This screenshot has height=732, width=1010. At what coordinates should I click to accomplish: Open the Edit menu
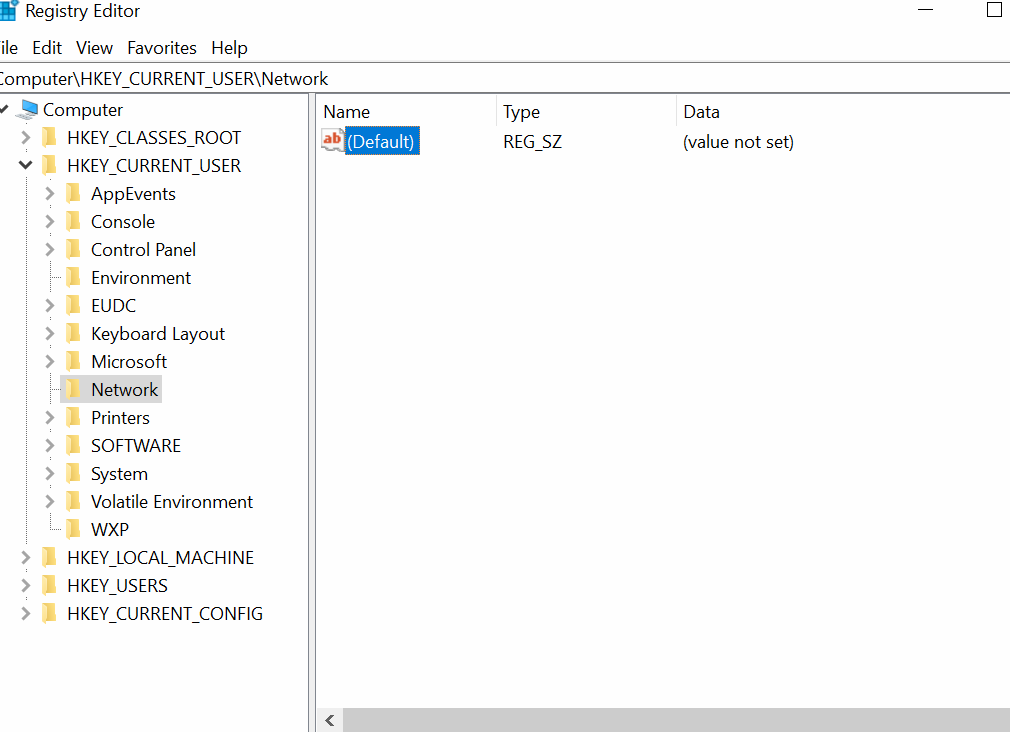47,48
